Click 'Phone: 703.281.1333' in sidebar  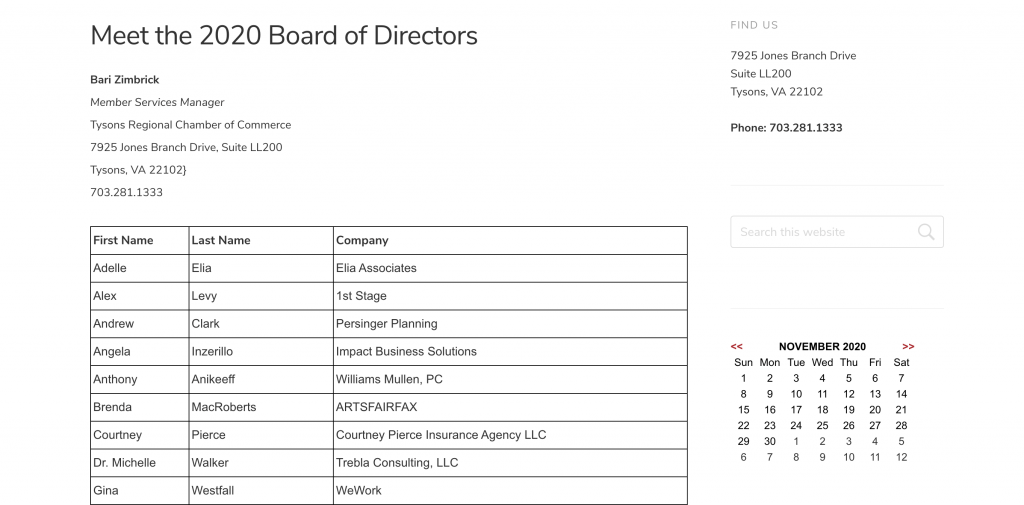786,128
